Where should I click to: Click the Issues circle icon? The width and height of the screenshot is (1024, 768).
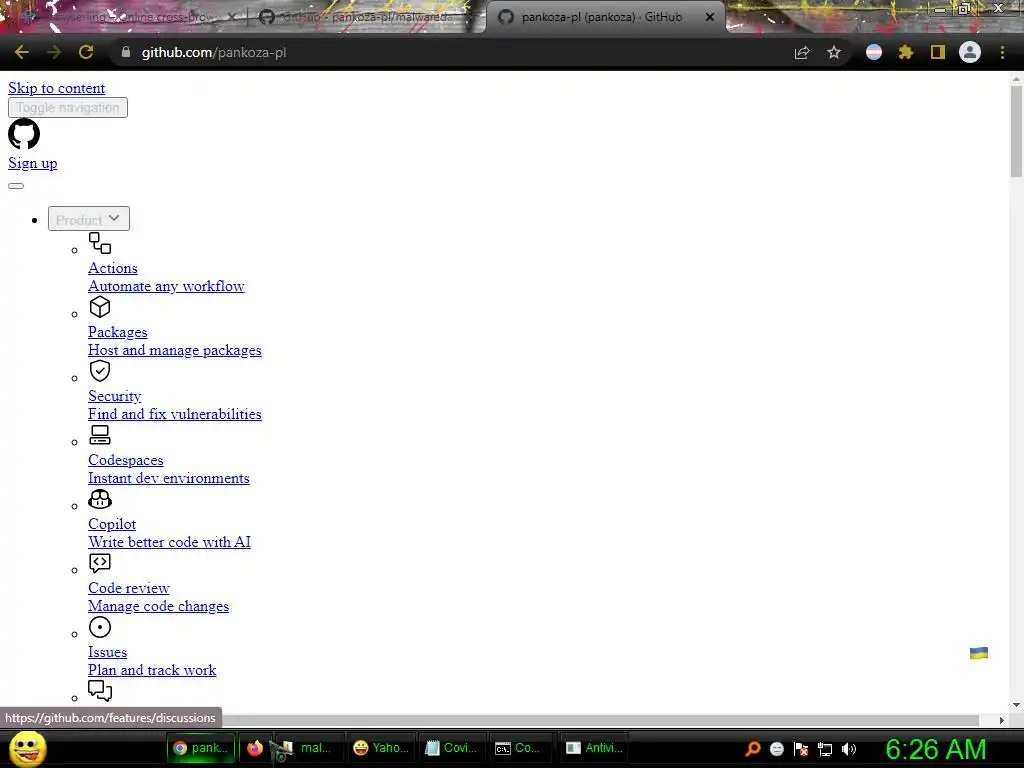click(100, 627)
